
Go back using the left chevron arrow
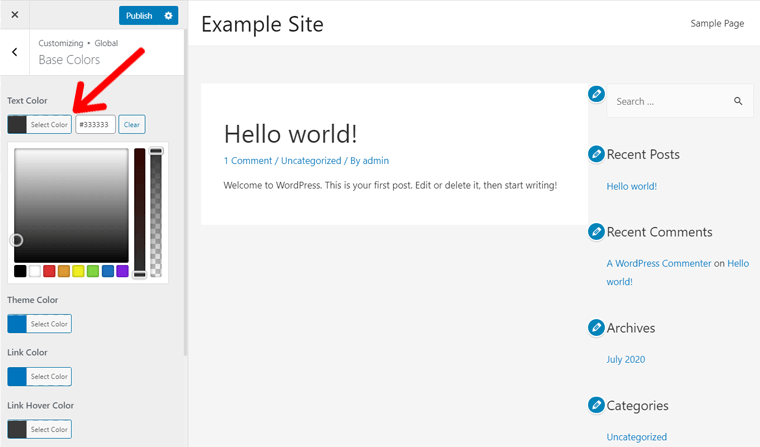[x=14, y=52]
